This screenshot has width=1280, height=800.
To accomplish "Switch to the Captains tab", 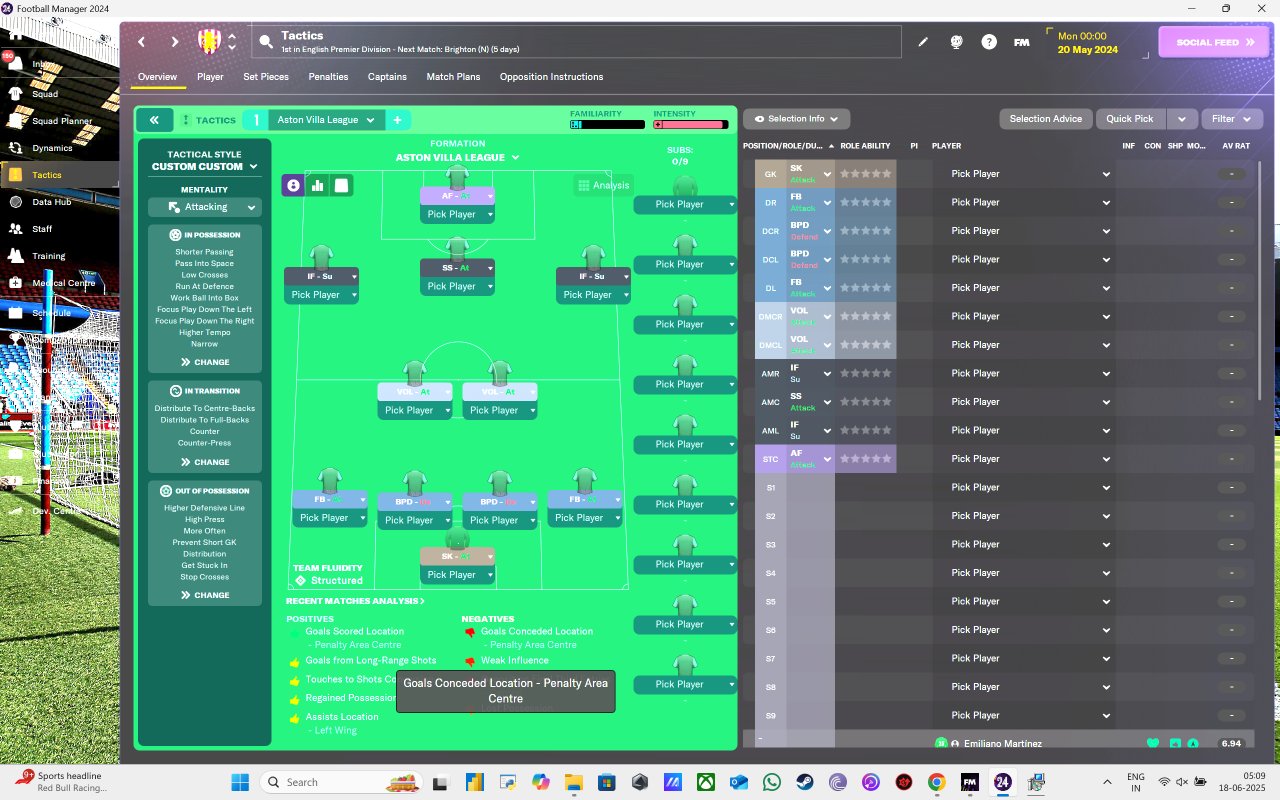I will point(387,77).
